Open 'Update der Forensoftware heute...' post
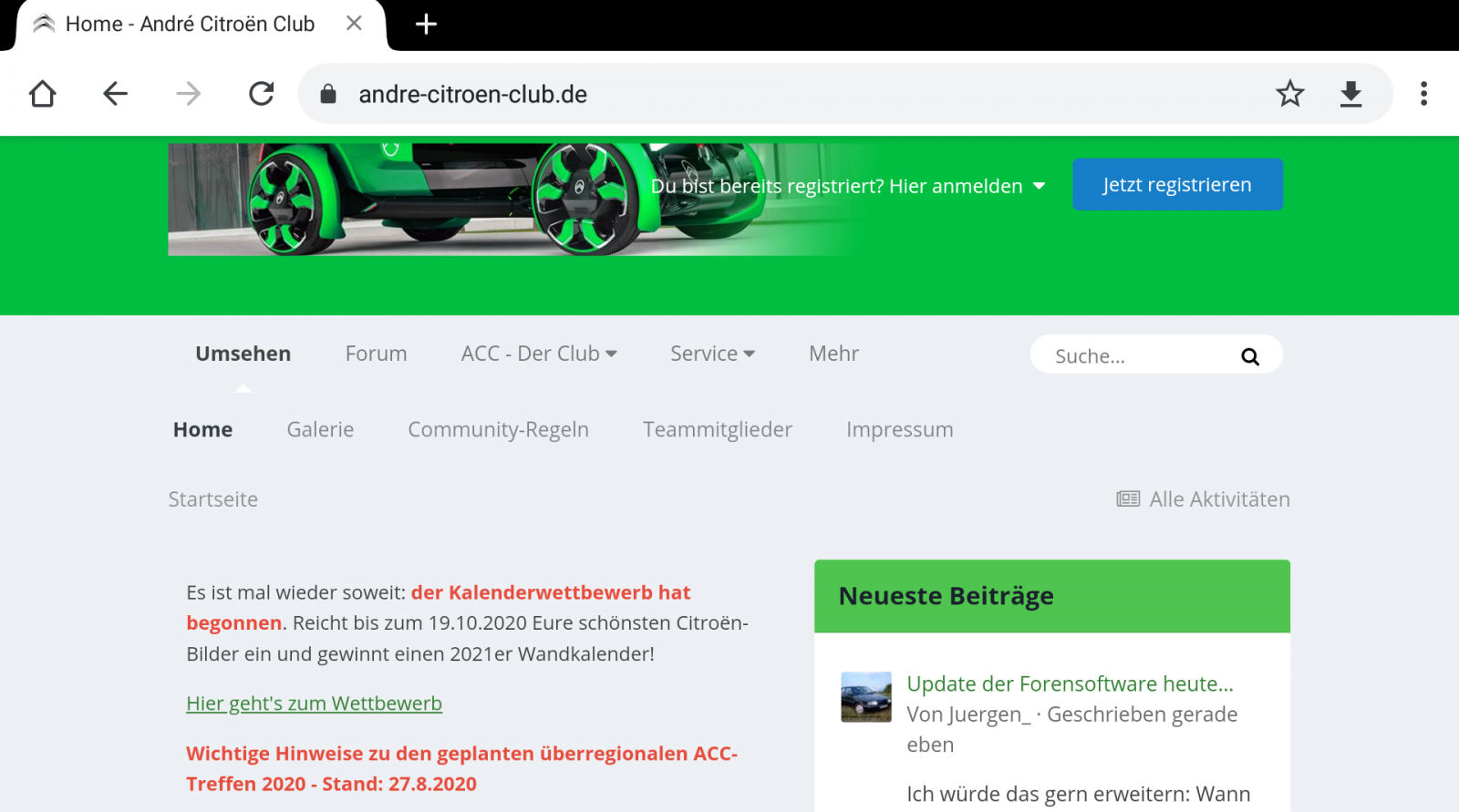The width and height of the screenshot is (1459, 812). (1070, 684)
